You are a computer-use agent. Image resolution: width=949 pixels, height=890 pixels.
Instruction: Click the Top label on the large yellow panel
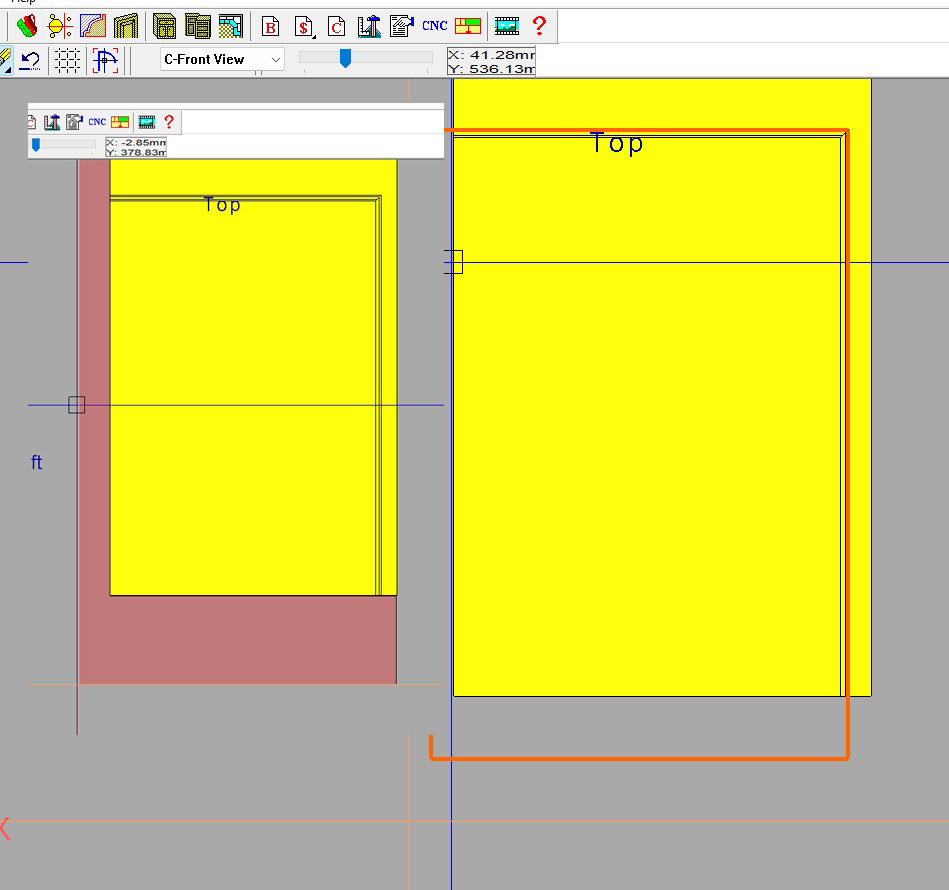[x=617, y=144]
